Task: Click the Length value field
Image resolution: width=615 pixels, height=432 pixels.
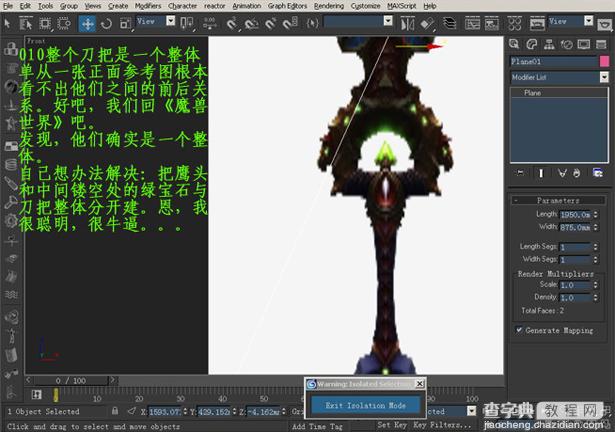Action: pyautogui.click(x=575, y=215)
